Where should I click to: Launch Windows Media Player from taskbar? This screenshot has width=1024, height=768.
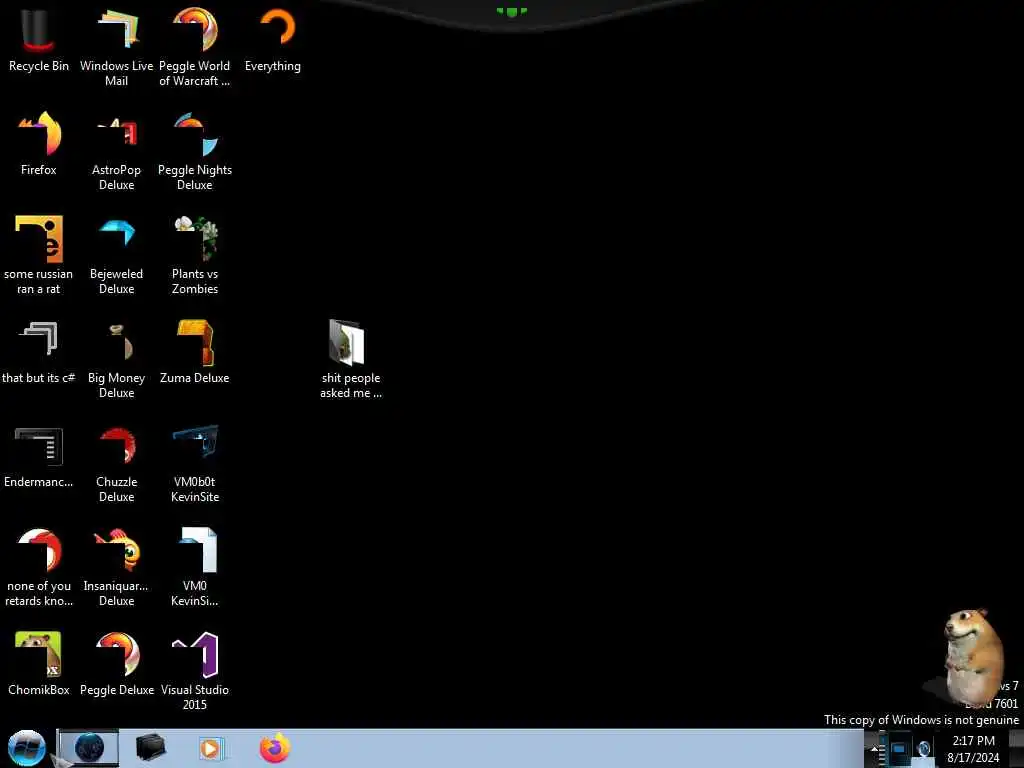pyautogui.click(x=211, y=748)
